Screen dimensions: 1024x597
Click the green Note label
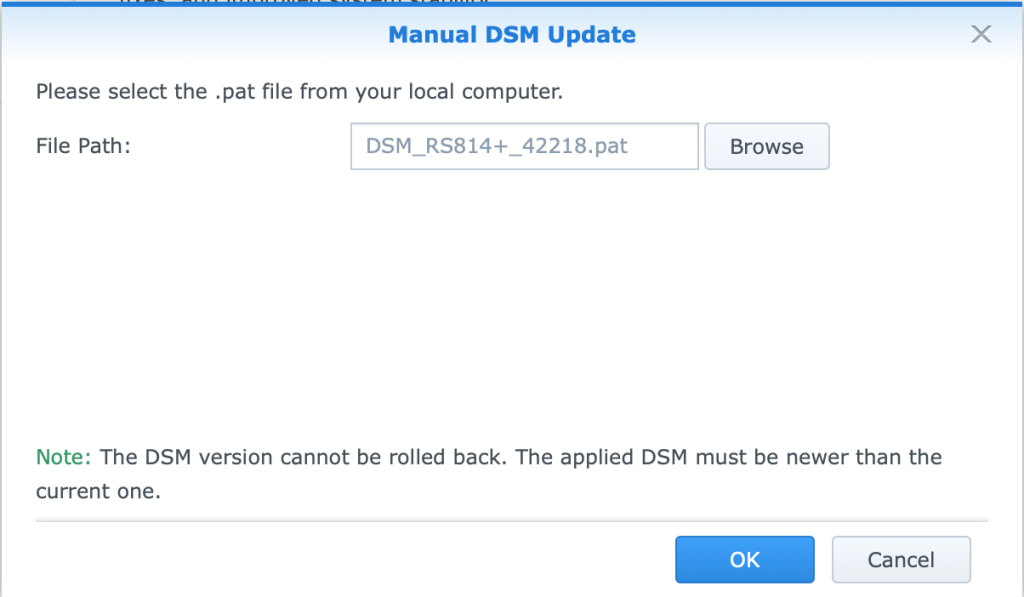(63, 457)
